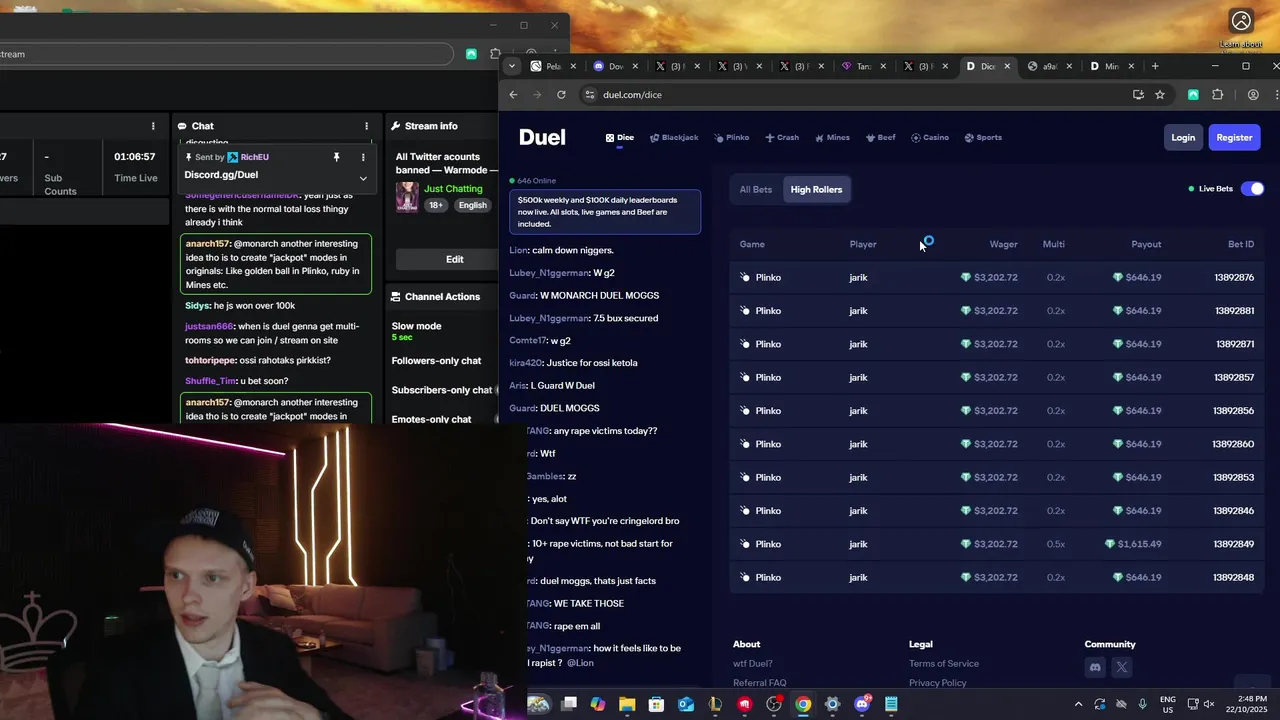The image size is (1280, 720).
Task: Click the Login button
Action: click(x=1183, y=138)
